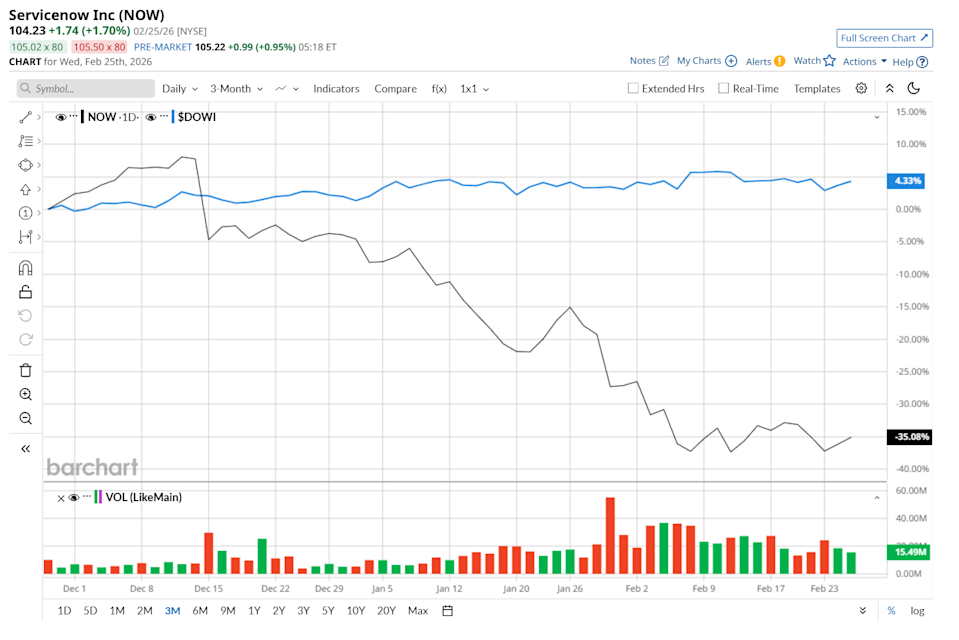The width and height of the screenshot is (959, 640).
Task: Open the text annotations tool
Action: pyautogui.click(x=25, y=141)
